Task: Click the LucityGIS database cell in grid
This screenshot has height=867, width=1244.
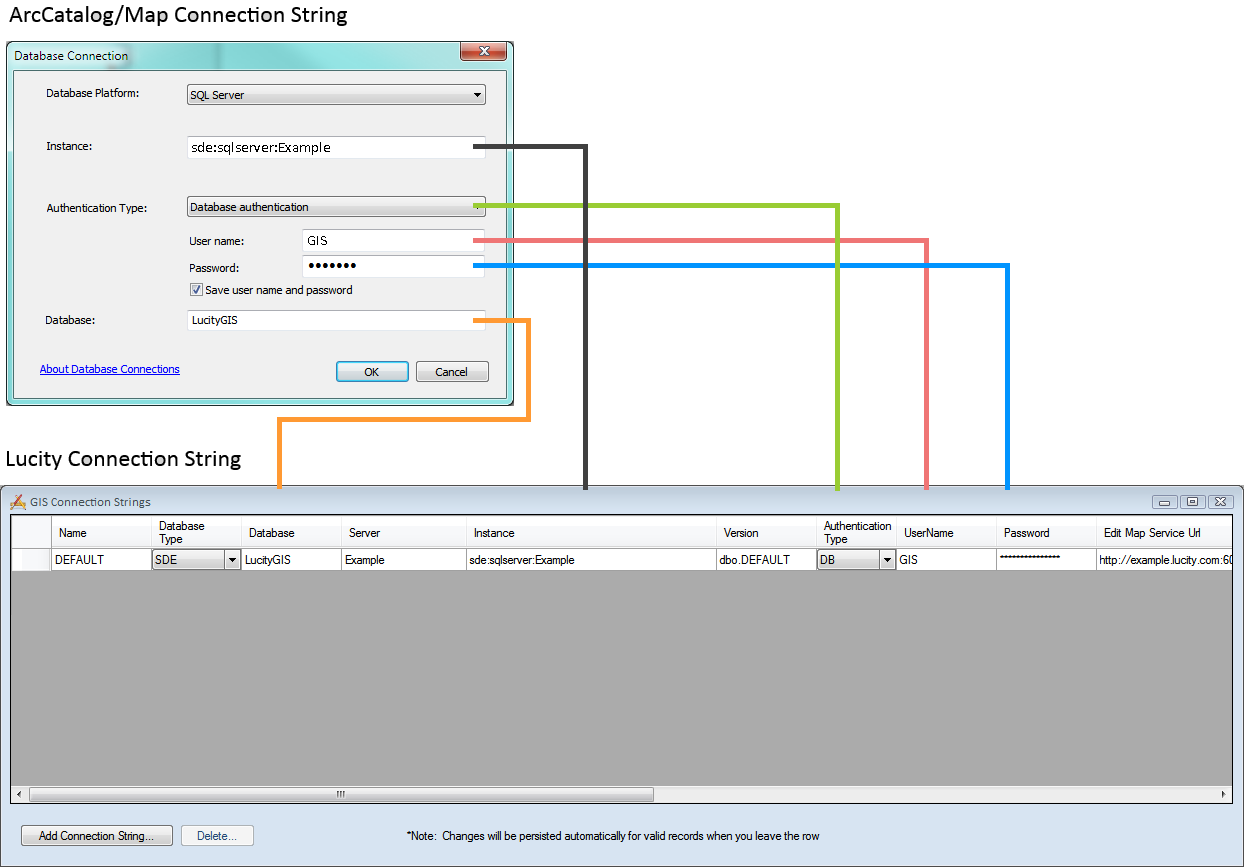Action: pos(291,560)
